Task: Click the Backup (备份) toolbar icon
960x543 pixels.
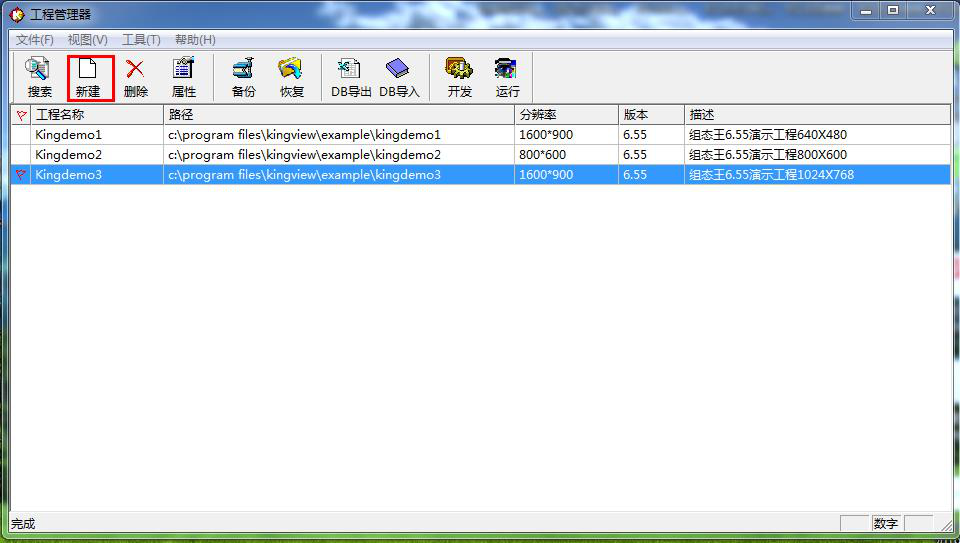Action: pos(243,77)
